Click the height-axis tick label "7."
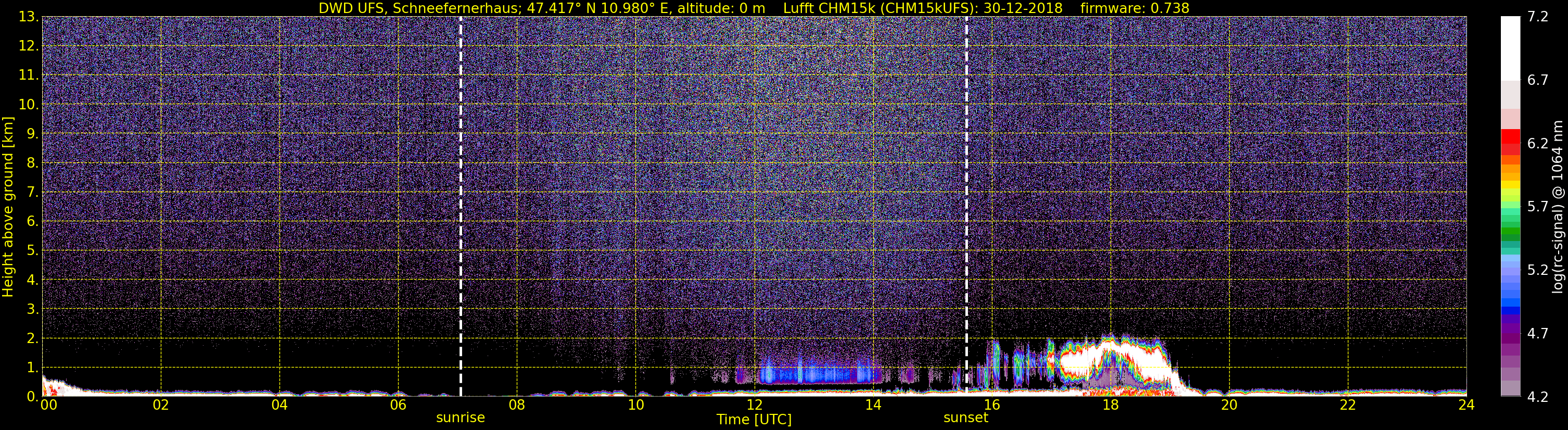The image size is (1568, 430). pyautogui.click(x=33, y=192)
